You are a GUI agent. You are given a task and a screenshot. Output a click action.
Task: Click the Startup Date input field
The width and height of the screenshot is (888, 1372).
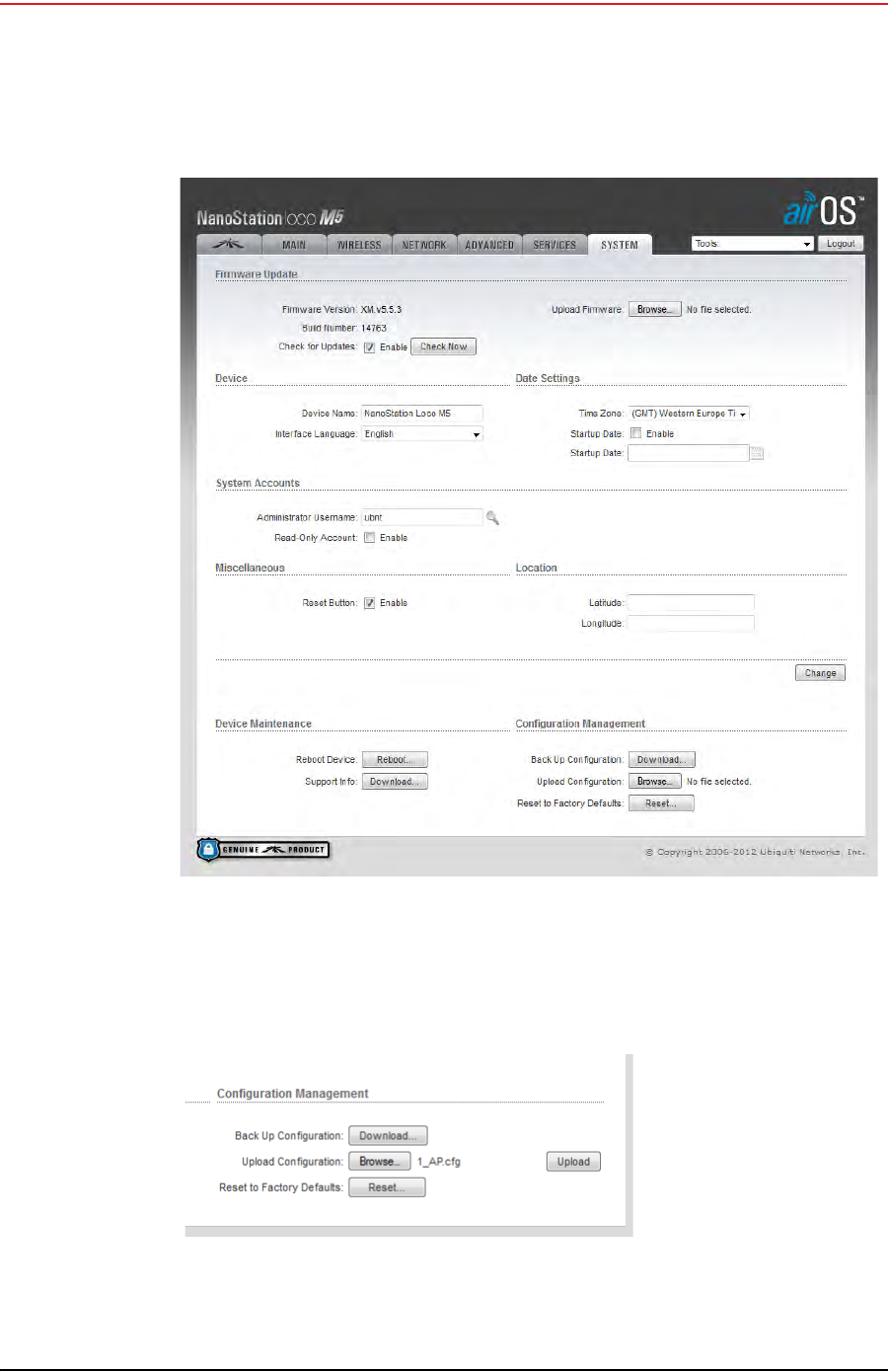tap(688, 453)
